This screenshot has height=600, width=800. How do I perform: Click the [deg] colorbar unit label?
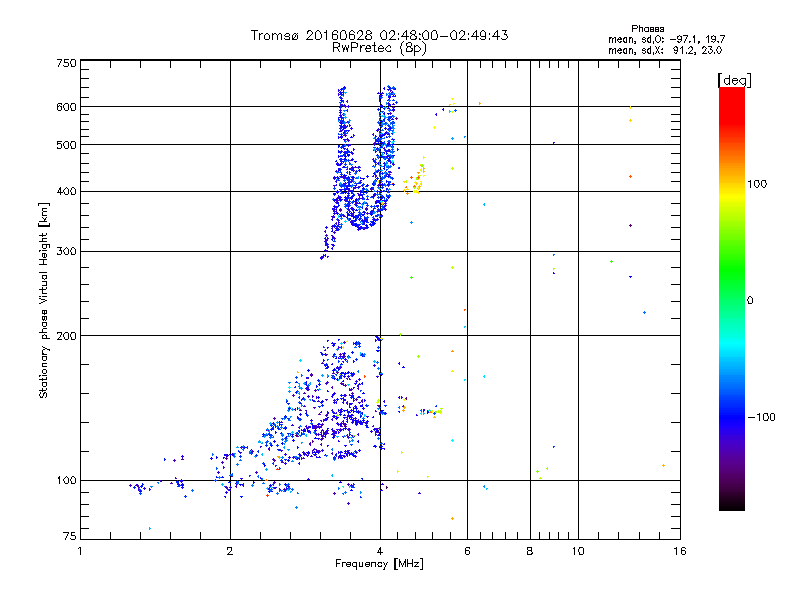(734, 80)
